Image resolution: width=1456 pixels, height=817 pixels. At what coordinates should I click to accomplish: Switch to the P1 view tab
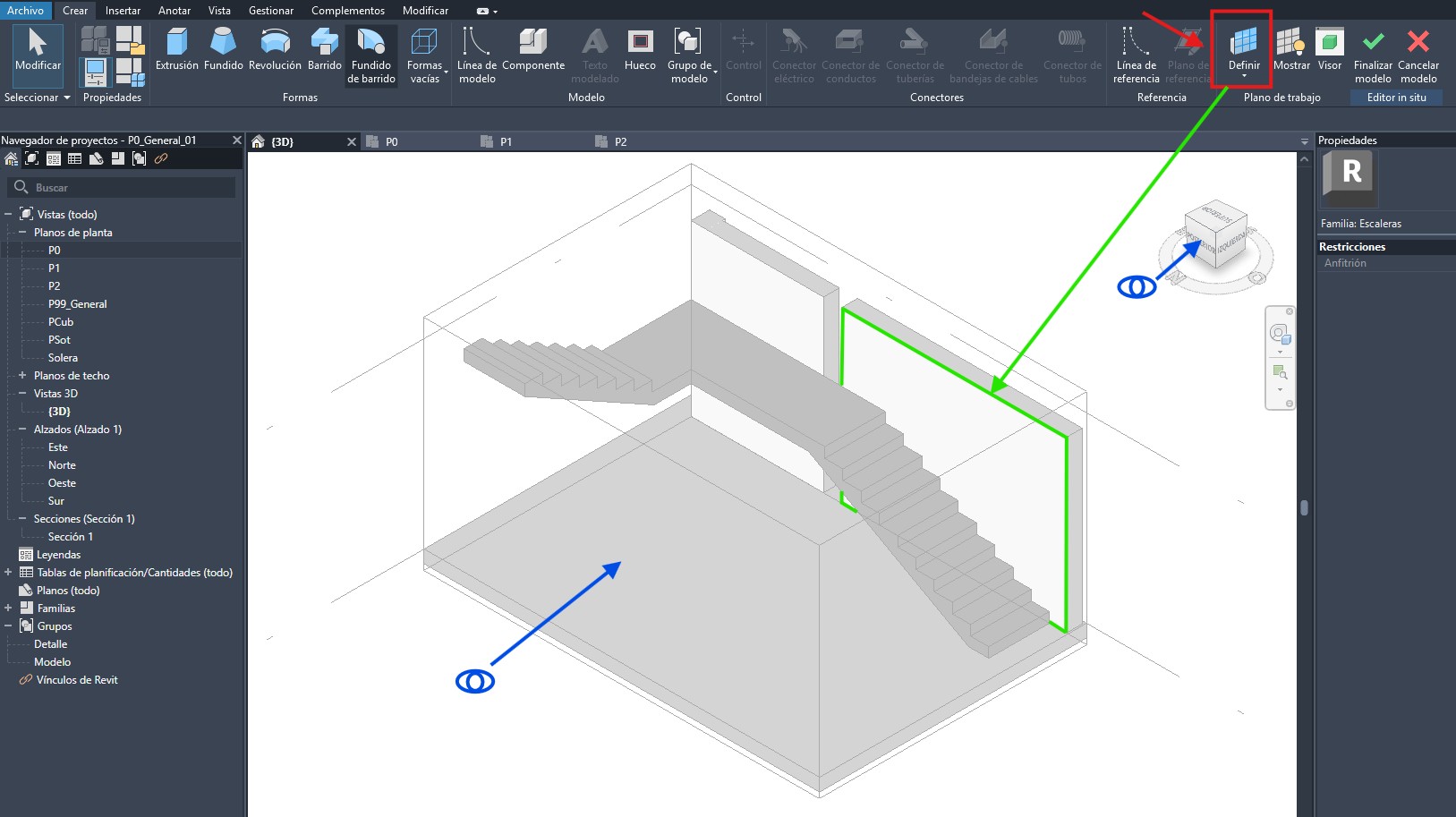pyautogui.click(x=506, y=142)
